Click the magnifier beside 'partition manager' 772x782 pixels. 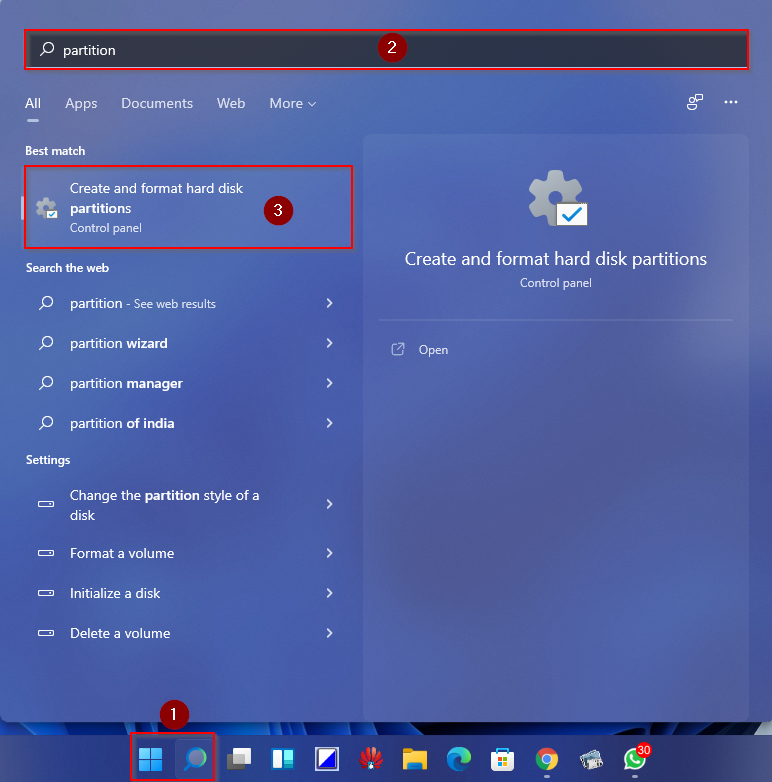[46, 383]
